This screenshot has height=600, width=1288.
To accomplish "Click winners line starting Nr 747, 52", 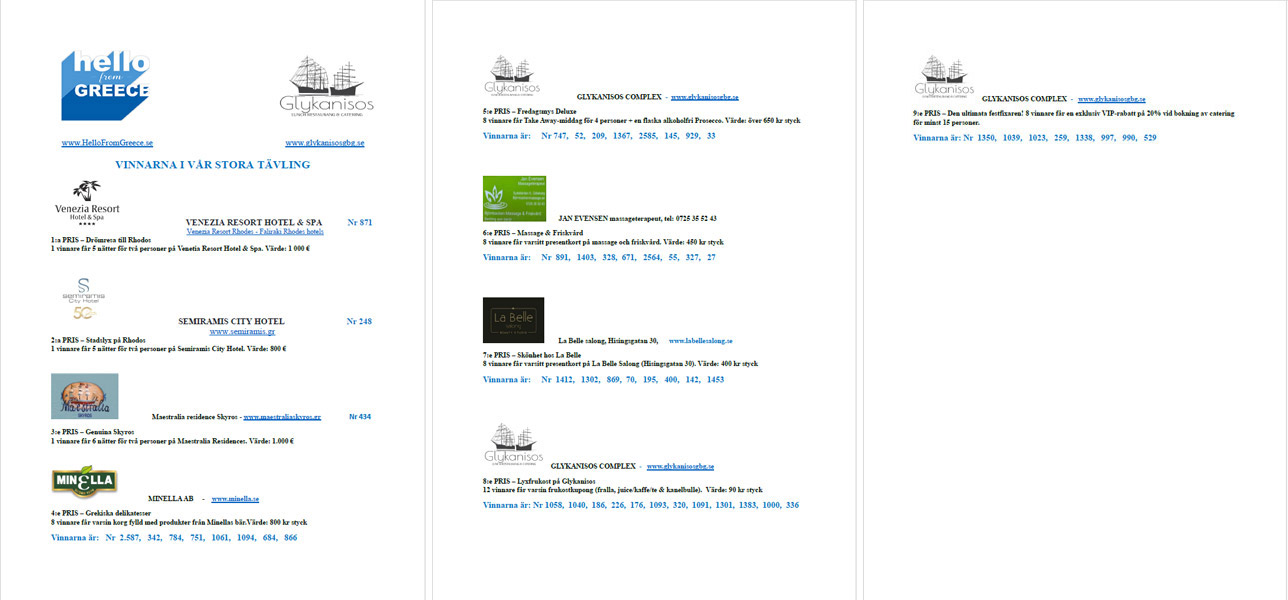I will click(x=599, y=135).
